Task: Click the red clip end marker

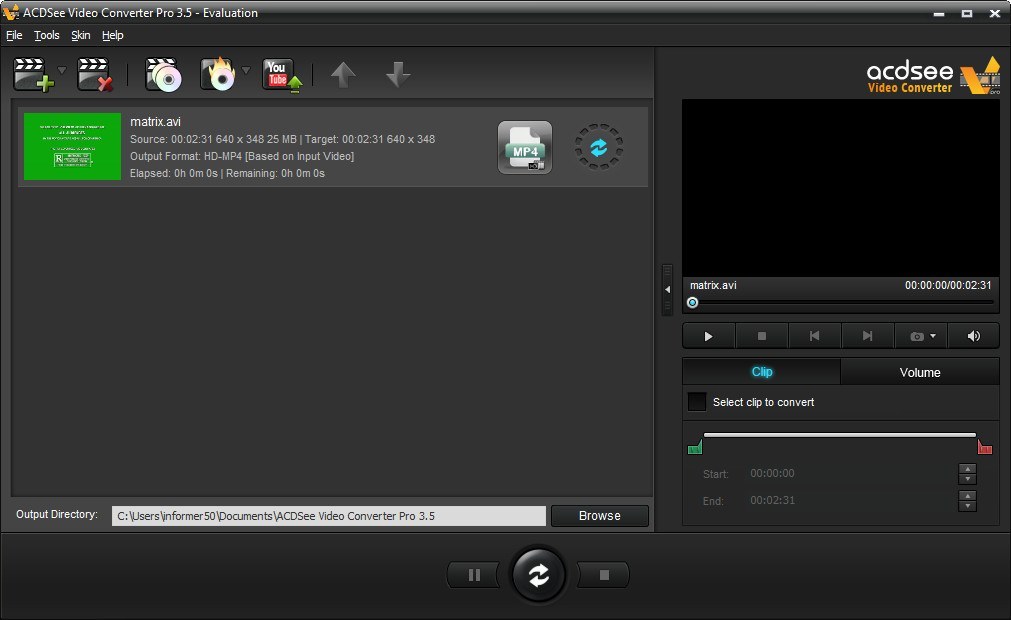Action: (985, 447)
